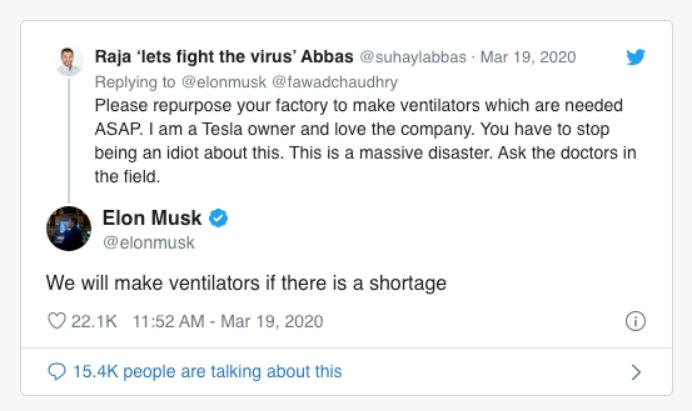Like the tweet with the heart icon
Viewport: 692px width, 411px height.
[x=56, y=322]
